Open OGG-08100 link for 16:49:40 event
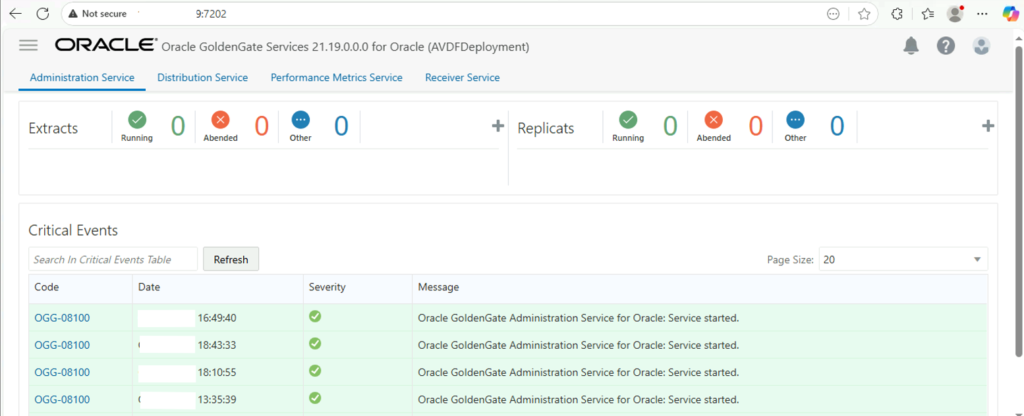The image size is (1024, 416). point(62,318)
